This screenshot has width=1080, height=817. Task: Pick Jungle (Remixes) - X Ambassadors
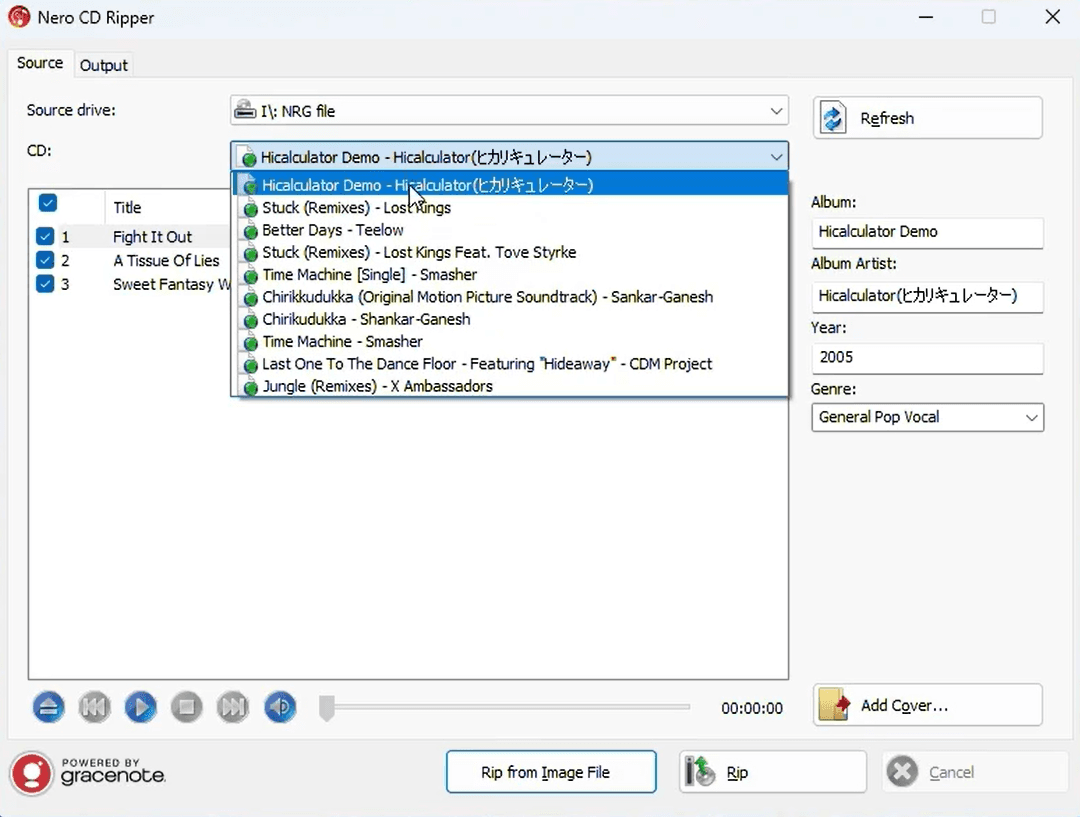[x=510, y=386]
